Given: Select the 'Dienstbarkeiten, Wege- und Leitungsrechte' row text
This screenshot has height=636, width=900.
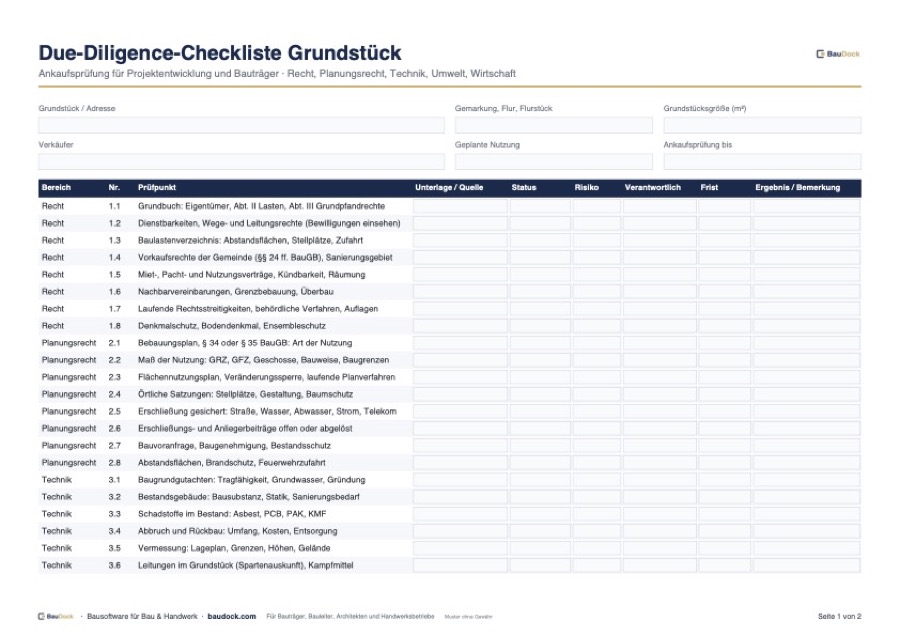Looking at the screenshot, I should point(269,223).
